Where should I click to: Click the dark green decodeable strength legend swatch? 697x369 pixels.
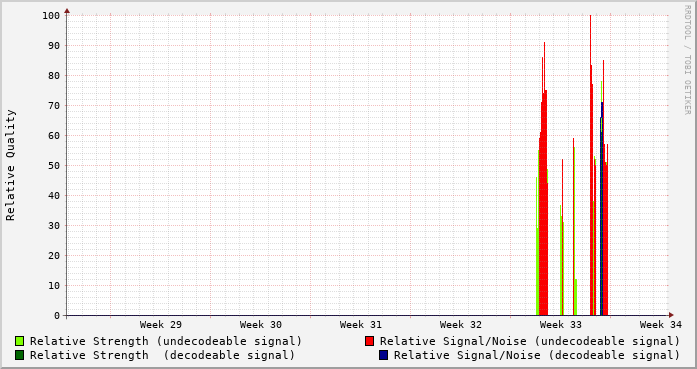pyautogui.click(x=20, y=355)
